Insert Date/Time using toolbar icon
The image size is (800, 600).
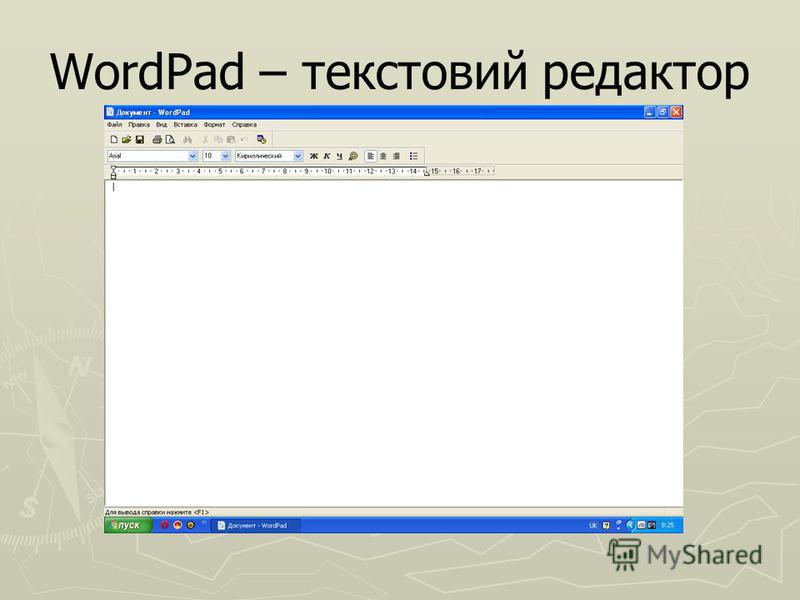click(x=262, y=139)
